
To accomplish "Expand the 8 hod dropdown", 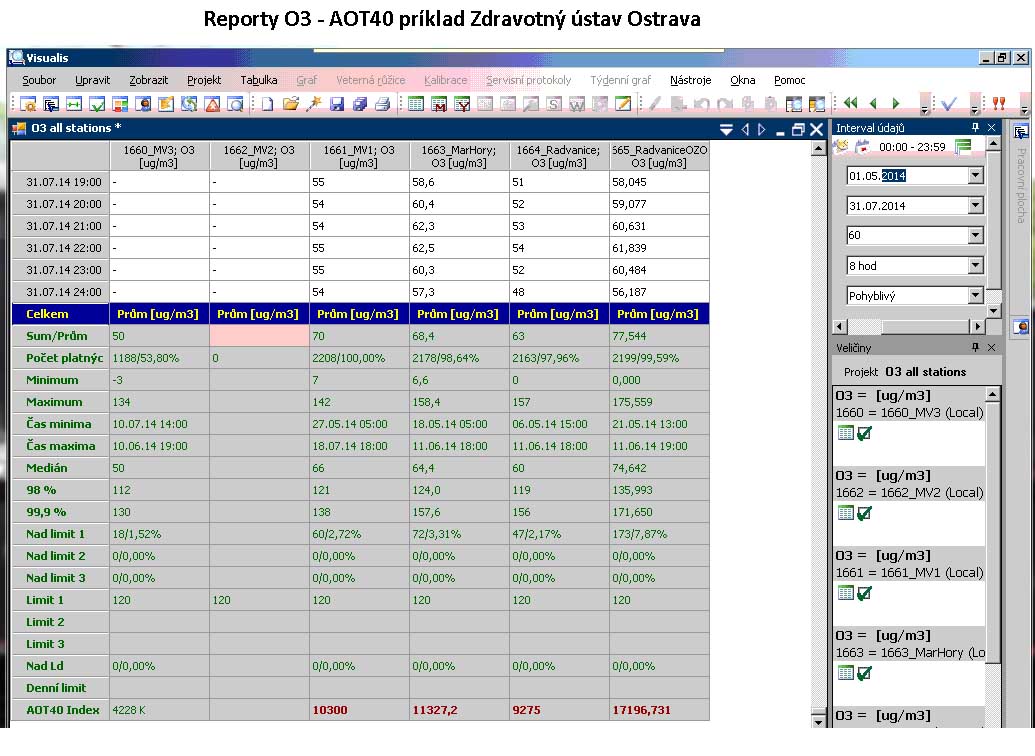I will (976, 265).
